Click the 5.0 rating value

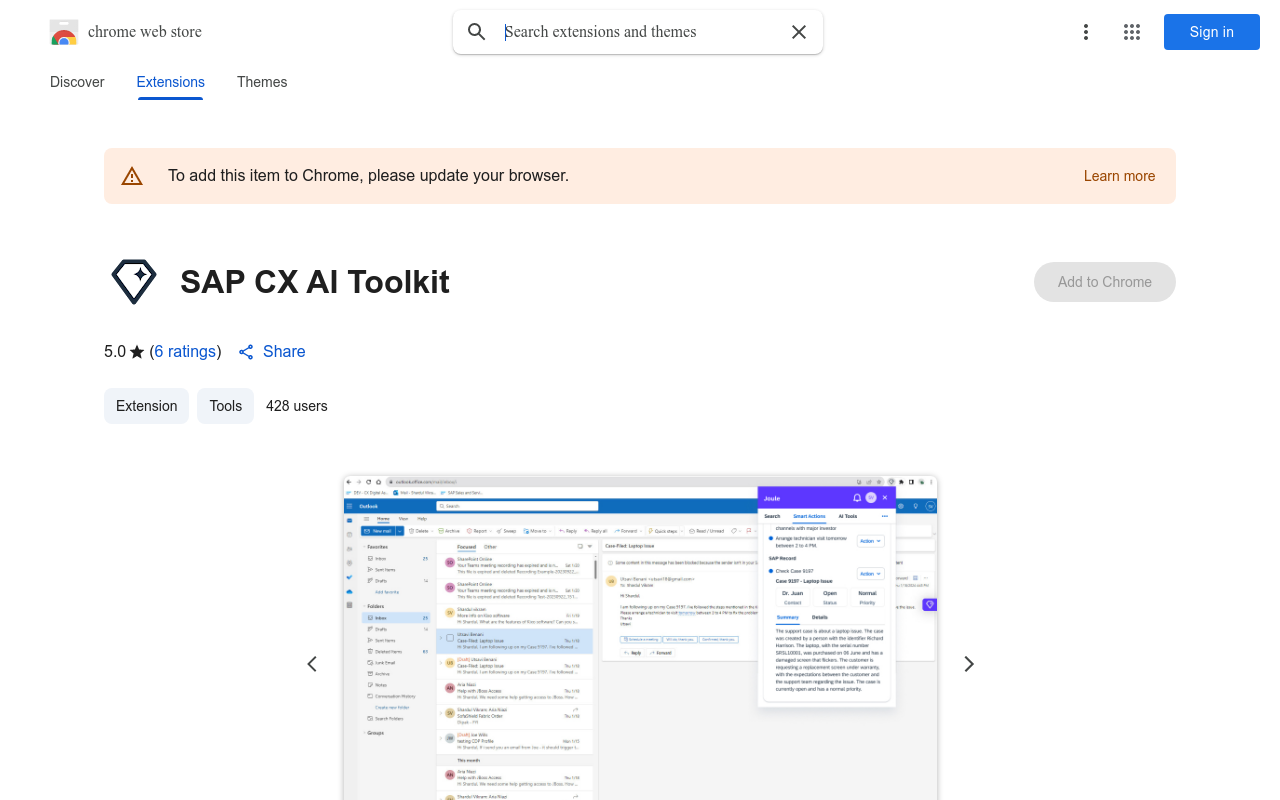[x=115, y=352]
